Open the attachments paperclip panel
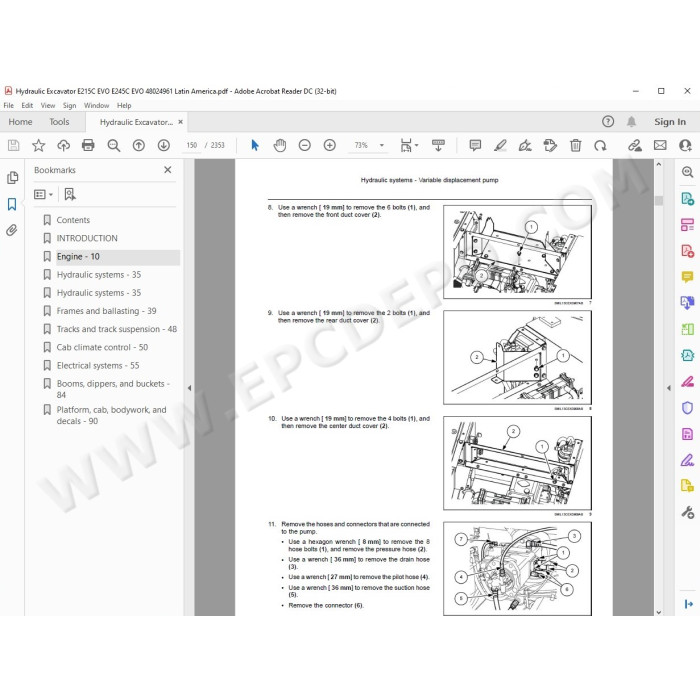 click(12, 230)
